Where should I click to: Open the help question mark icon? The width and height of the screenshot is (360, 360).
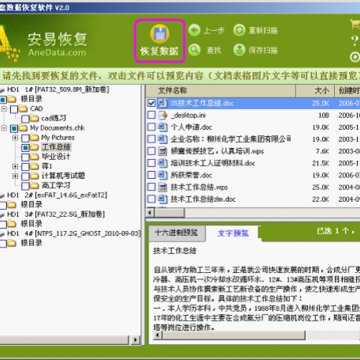(x=355, y=41)
